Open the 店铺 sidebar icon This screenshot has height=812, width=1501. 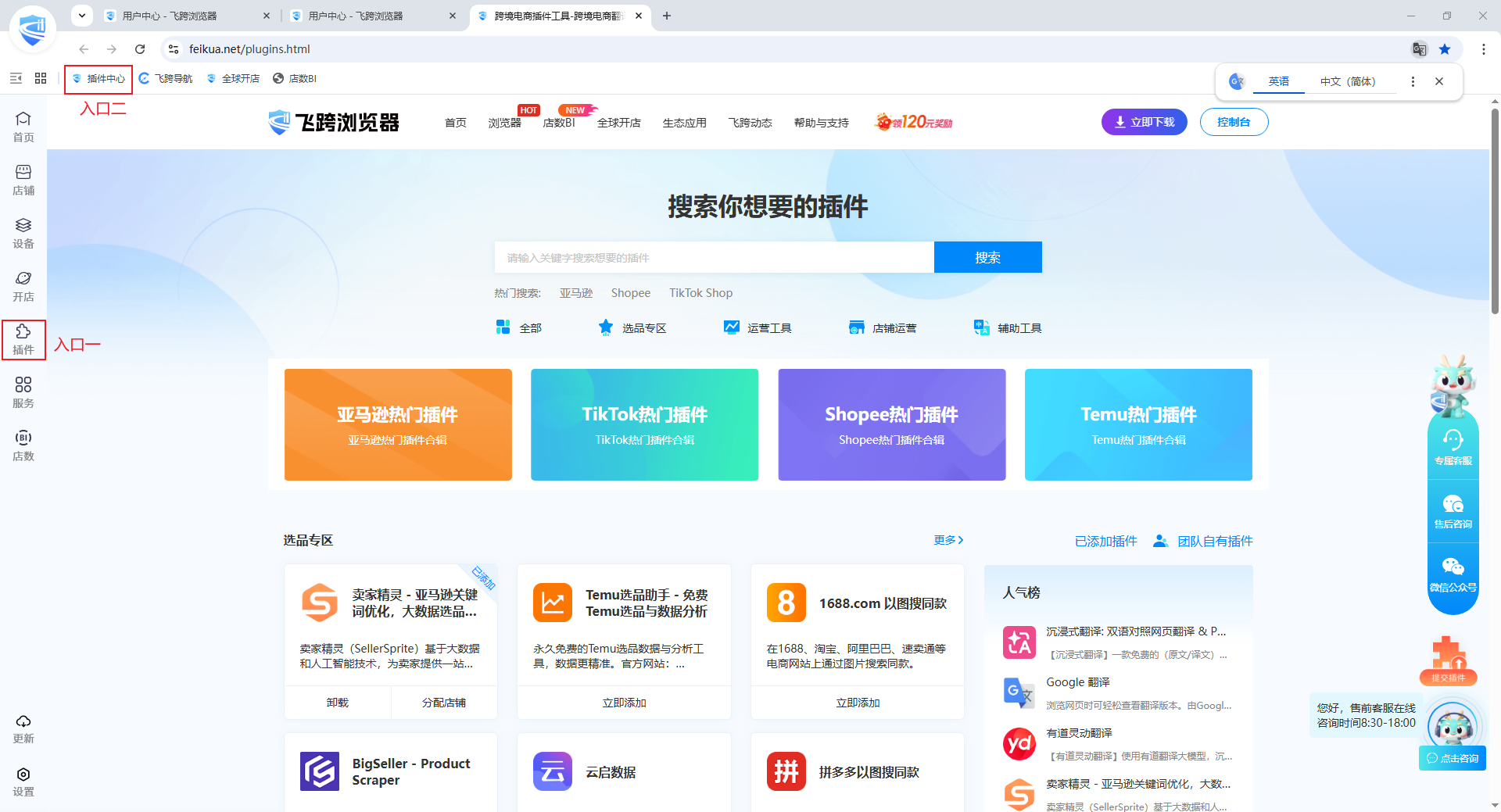(23, 180)
